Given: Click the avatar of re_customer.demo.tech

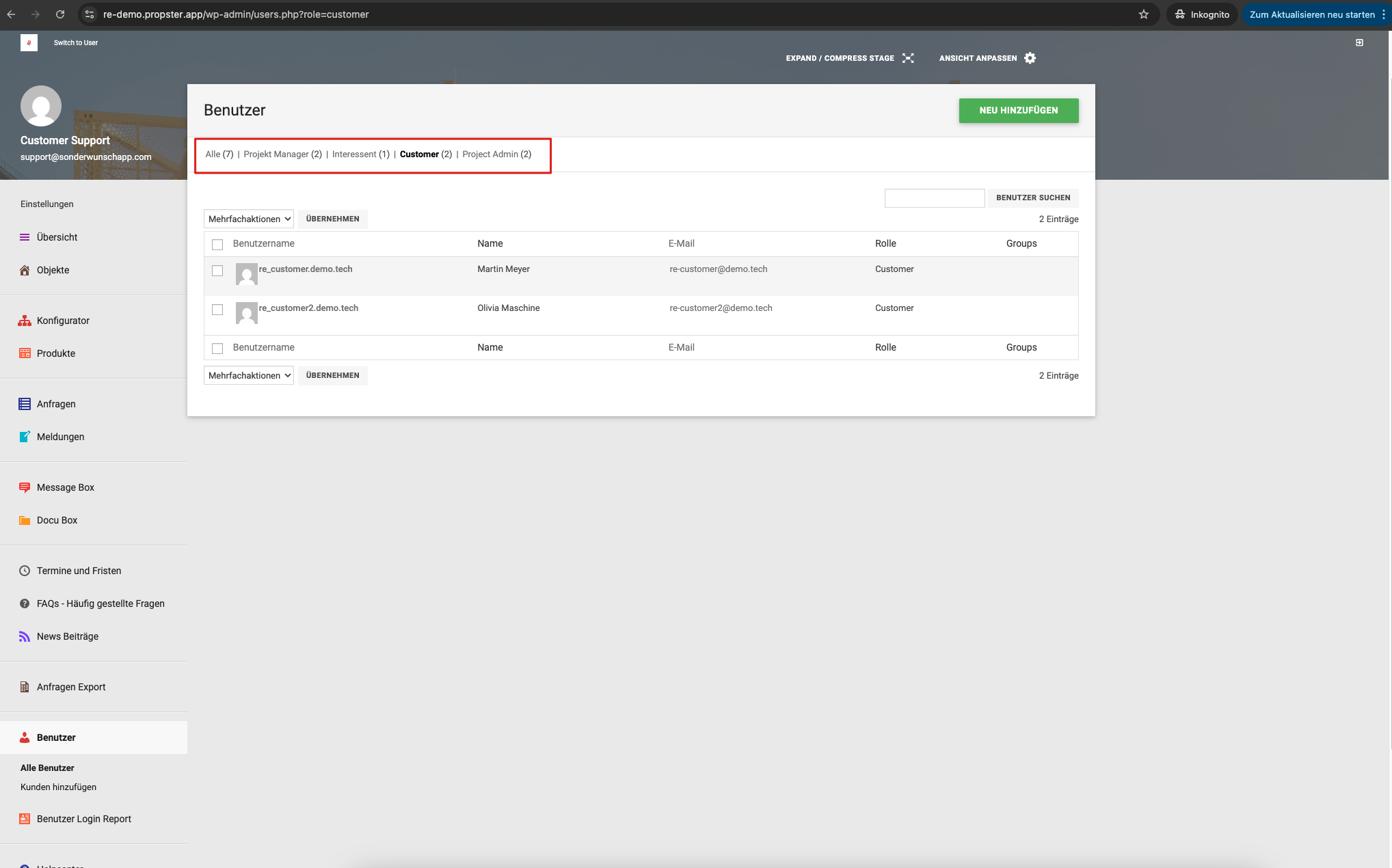Looking at the screenshot, I should [x=247, y=274].
